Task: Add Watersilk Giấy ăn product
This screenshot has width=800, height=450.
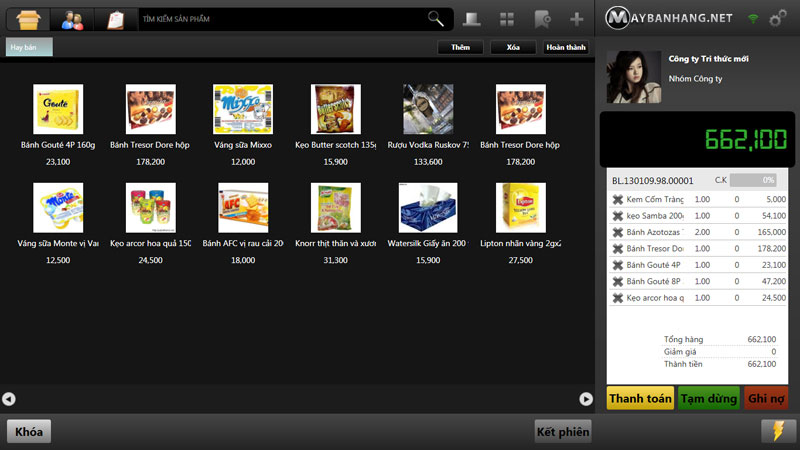Action: 428,208
